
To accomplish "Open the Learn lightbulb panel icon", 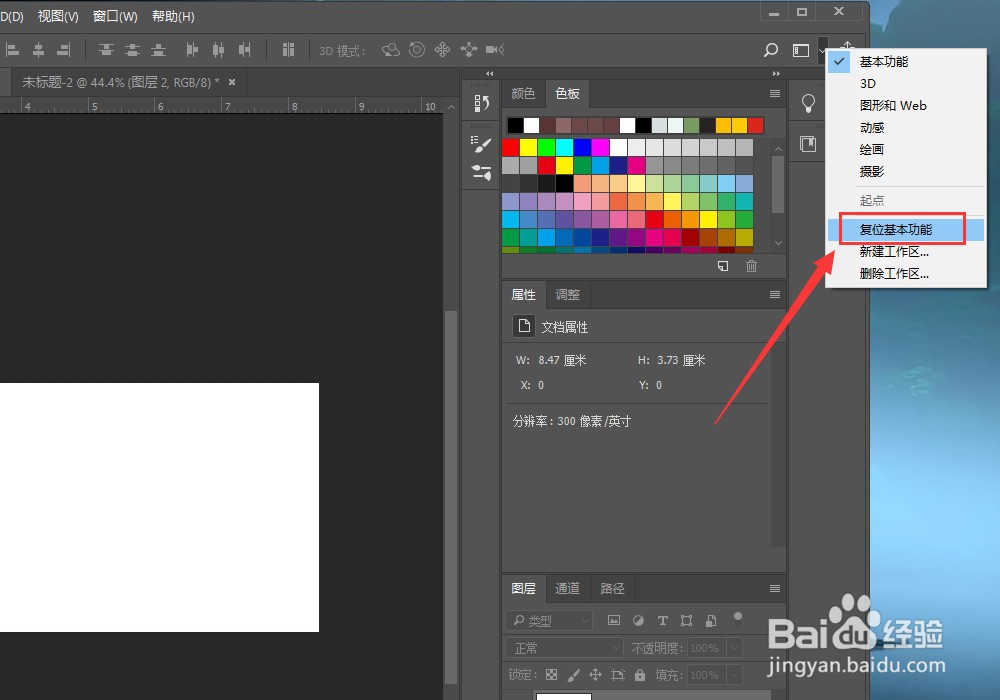I will [x=808, y=103].
